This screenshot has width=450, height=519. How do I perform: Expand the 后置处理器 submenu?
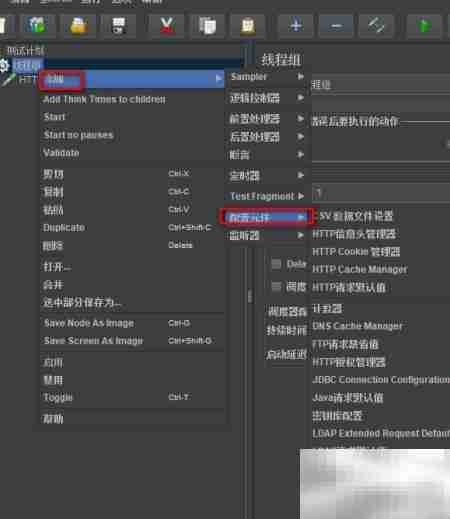[x=267, y=137]
